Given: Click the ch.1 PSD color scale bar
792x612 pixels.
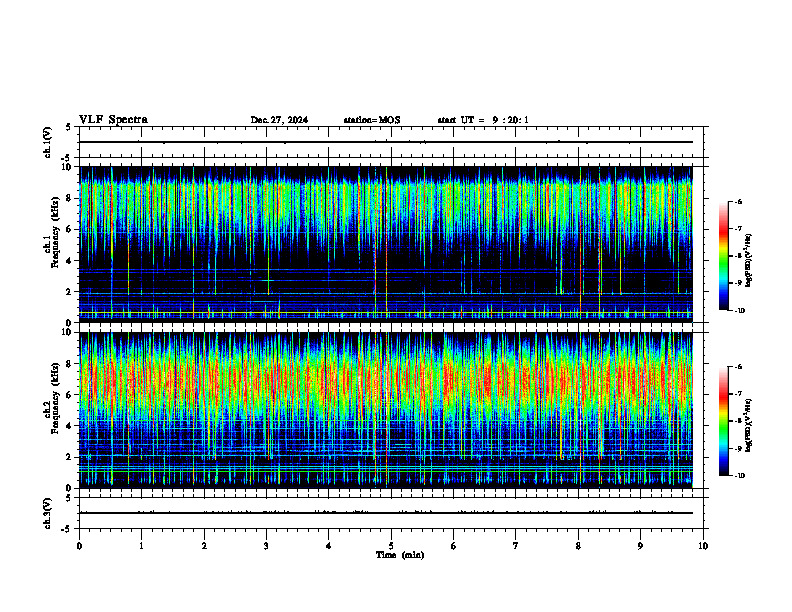Looking at the screenshot, I should pos(723,256).
